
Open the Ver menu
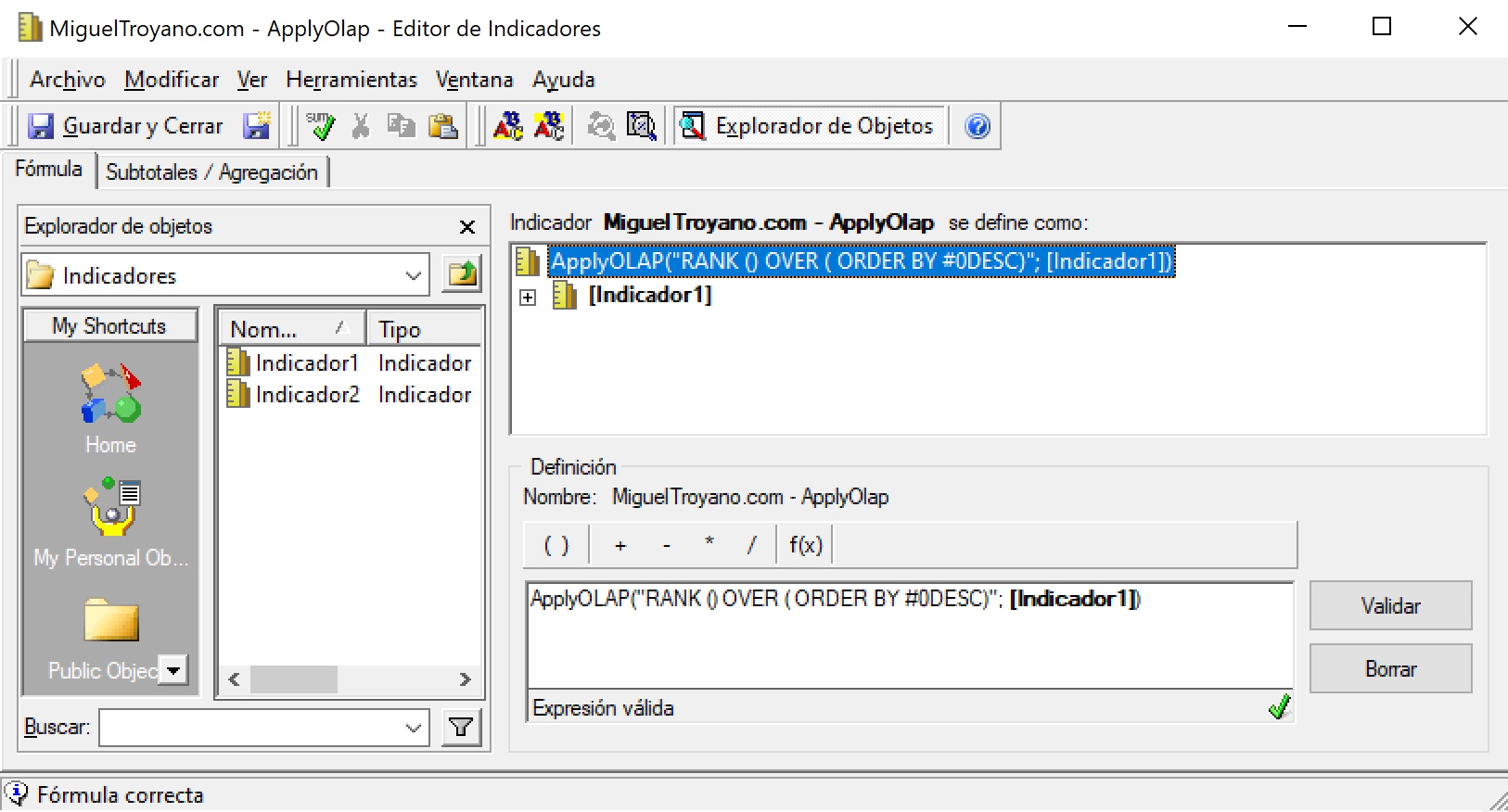click(x=252, y=80)
